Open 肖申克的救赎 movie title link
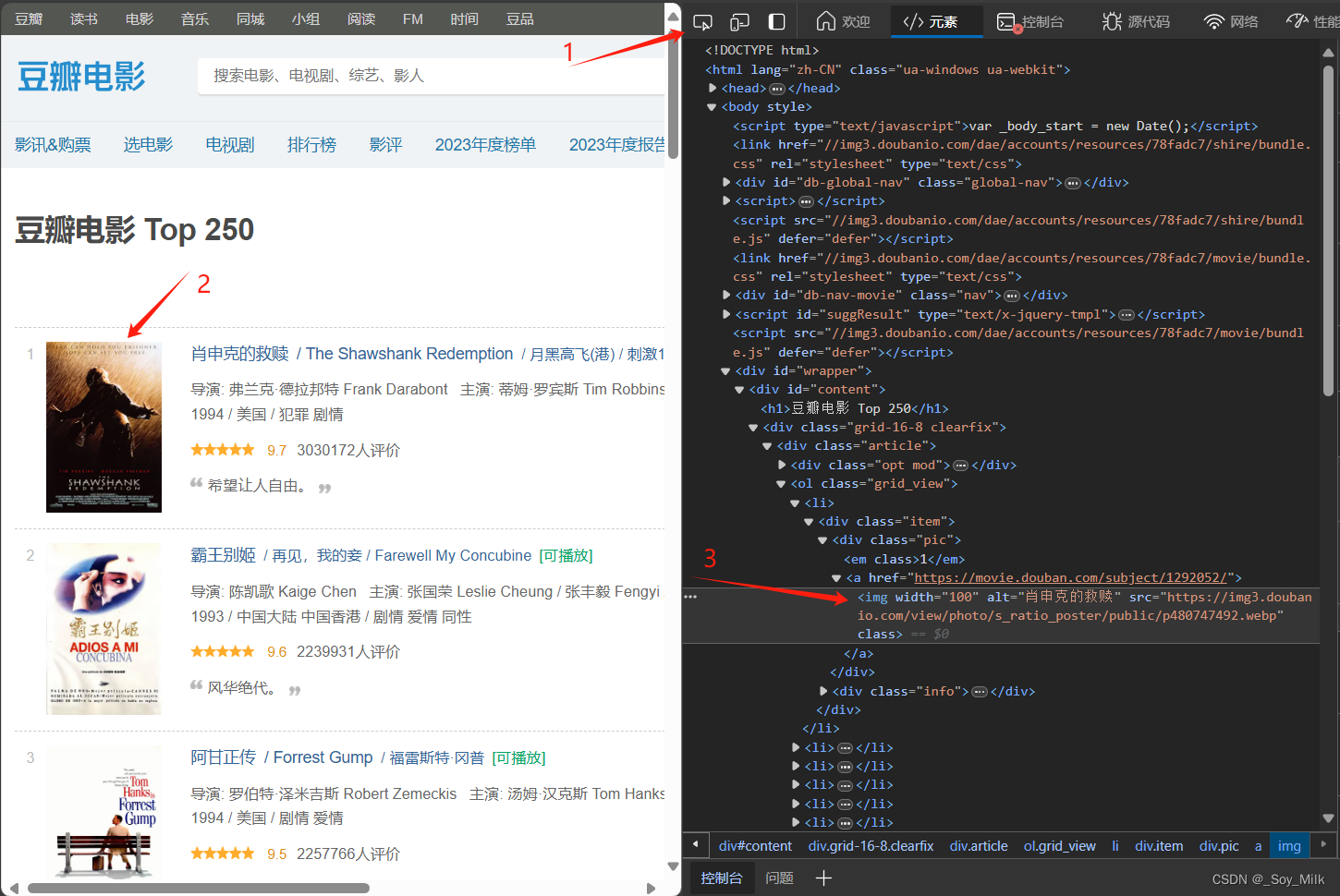The width and height of the screenshot is (1340, 896). [x=239, y=354]
